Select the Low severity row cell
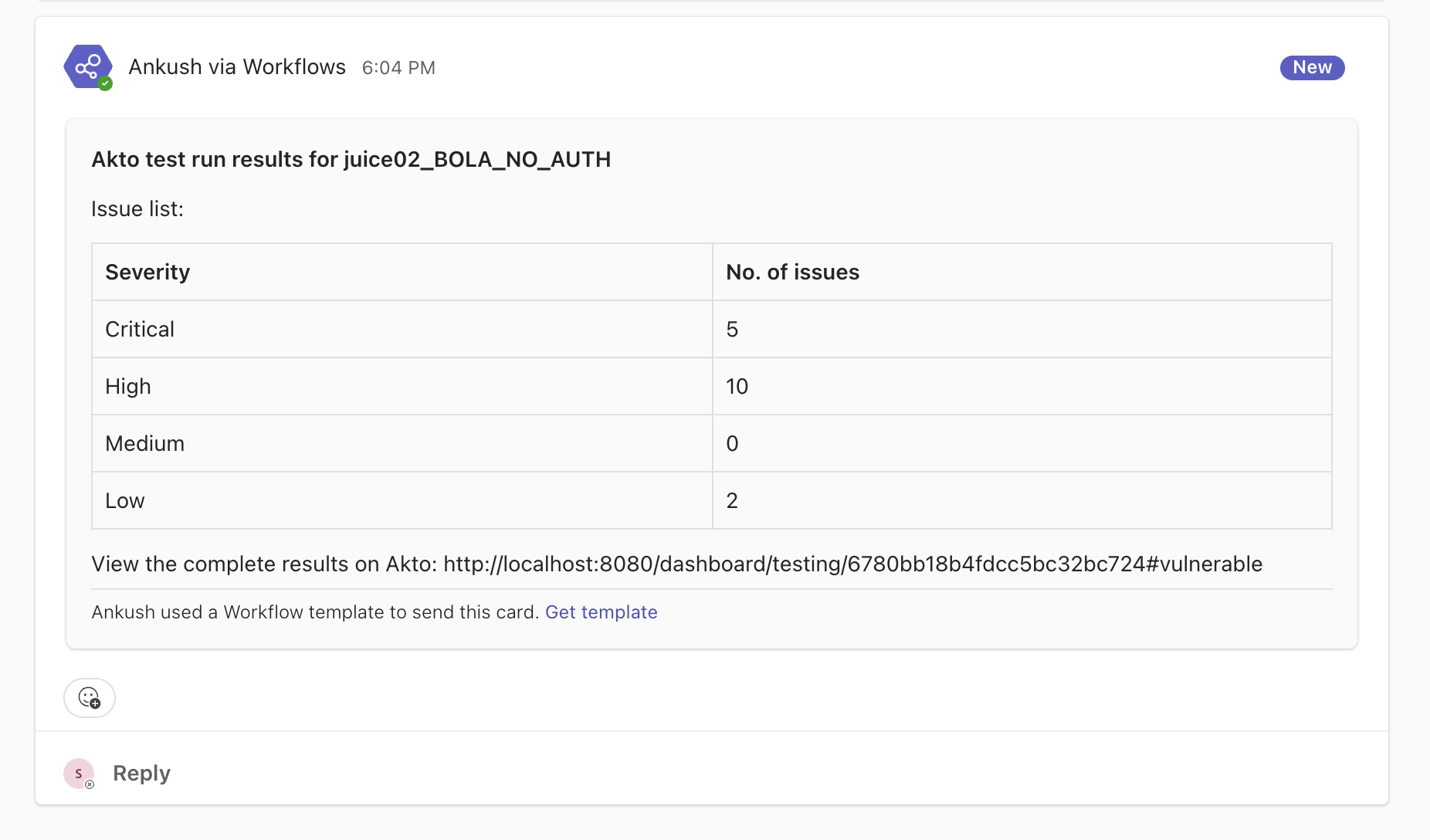 pyautogui.click(x=125, y=500)
